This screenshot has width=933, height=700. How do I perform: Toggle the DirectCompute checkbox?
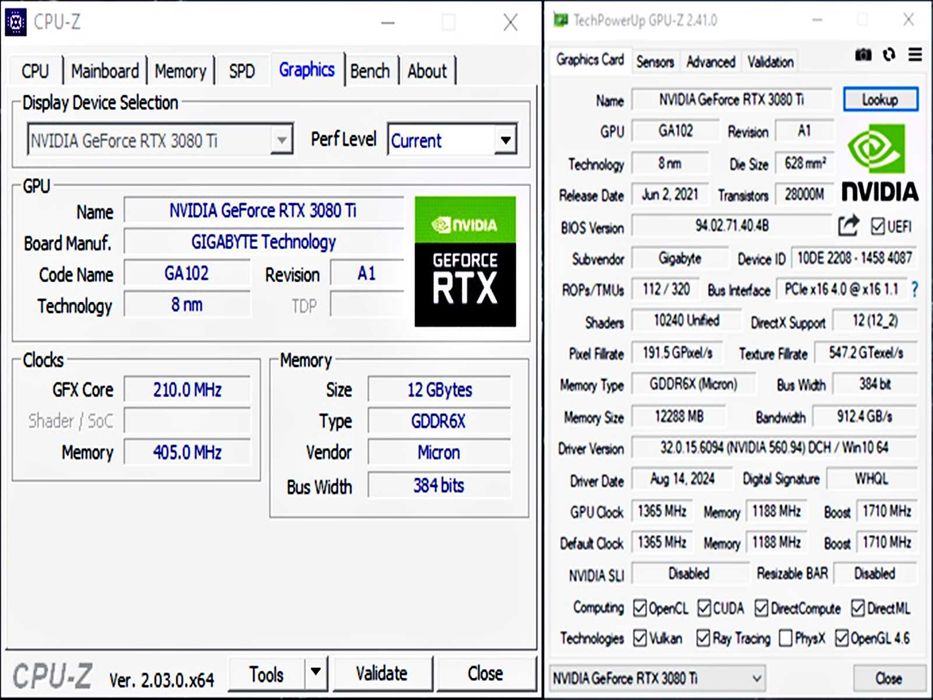[762, 608]
